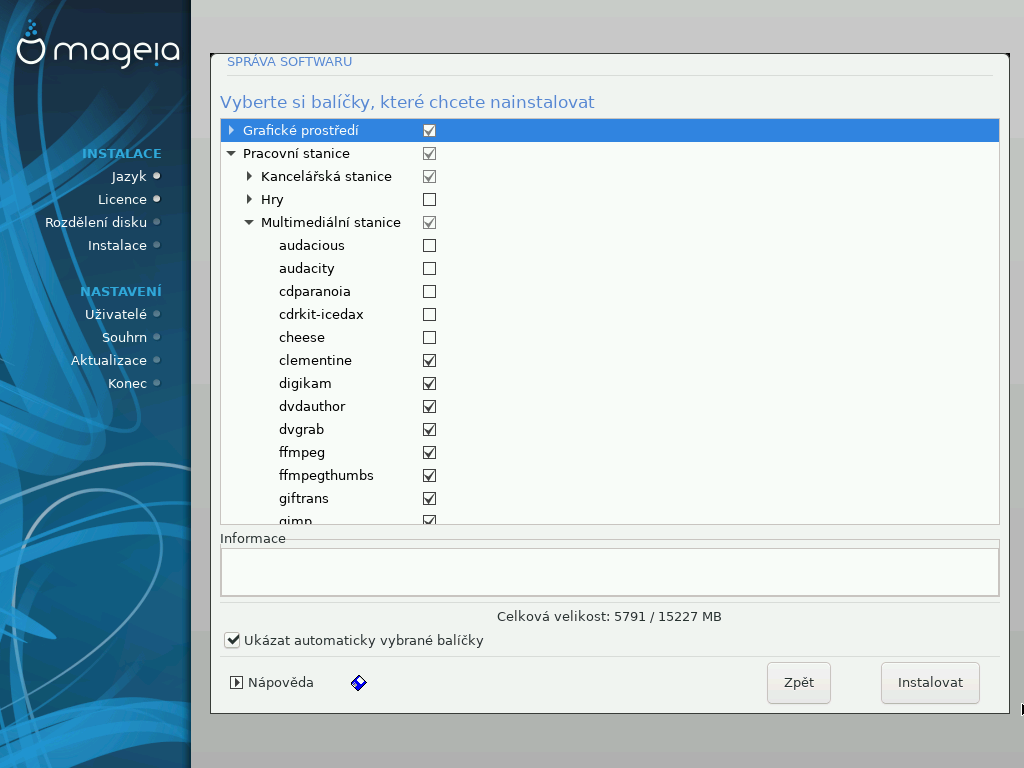Select the Kancelářská stanice row
The width and height of the screenshot is (1024, 768).
click(x=610, y=176)
